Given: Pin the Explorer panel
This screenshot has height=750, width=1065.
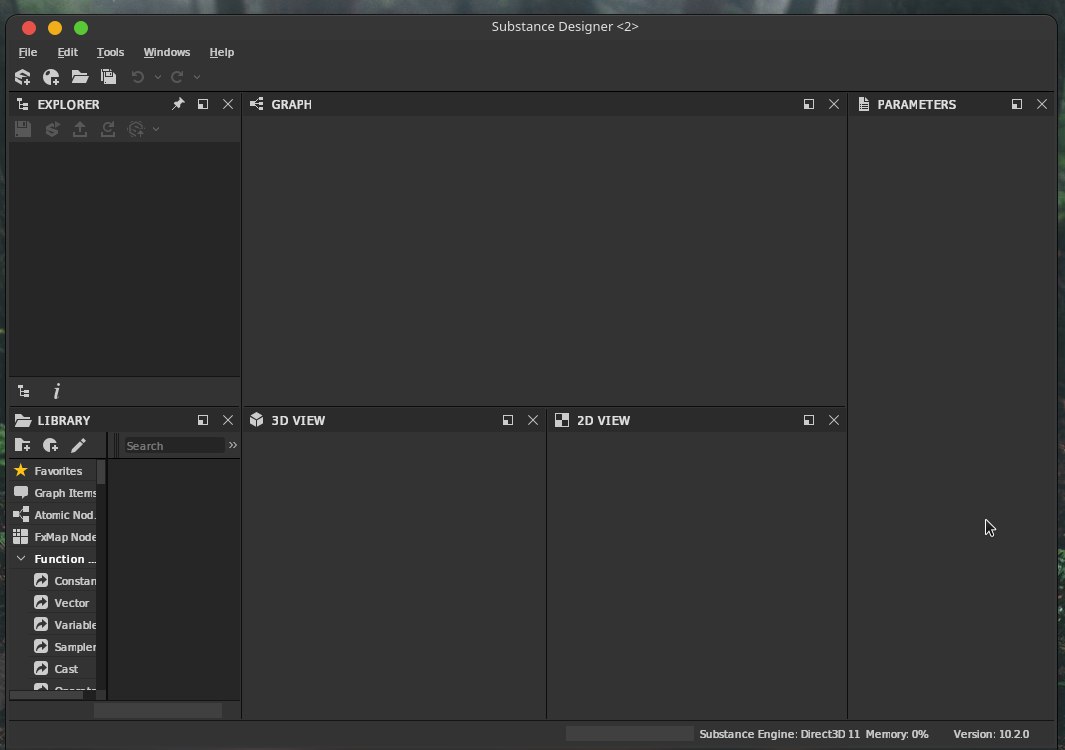Looking at the screenshot, I should (x=178, y=104).
